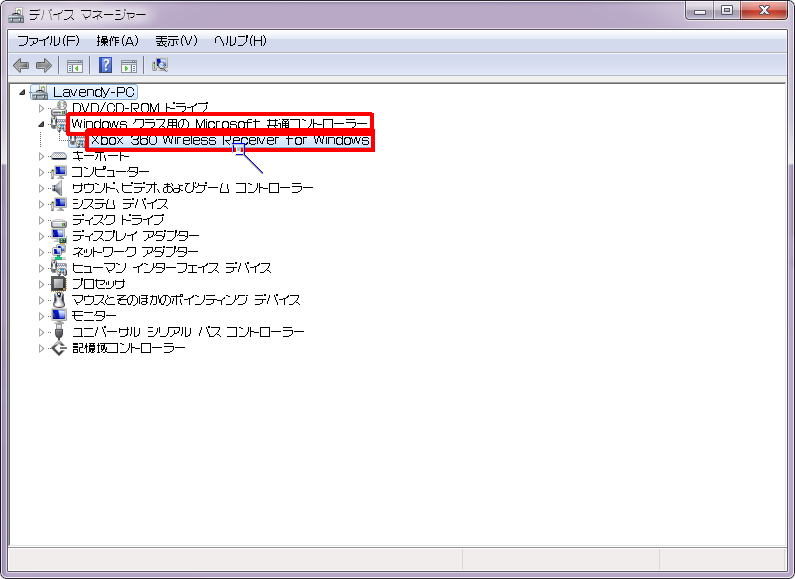Scan for hardware changes icon
795x579 pixels.
pyautogui.click(x=160, y=65)
